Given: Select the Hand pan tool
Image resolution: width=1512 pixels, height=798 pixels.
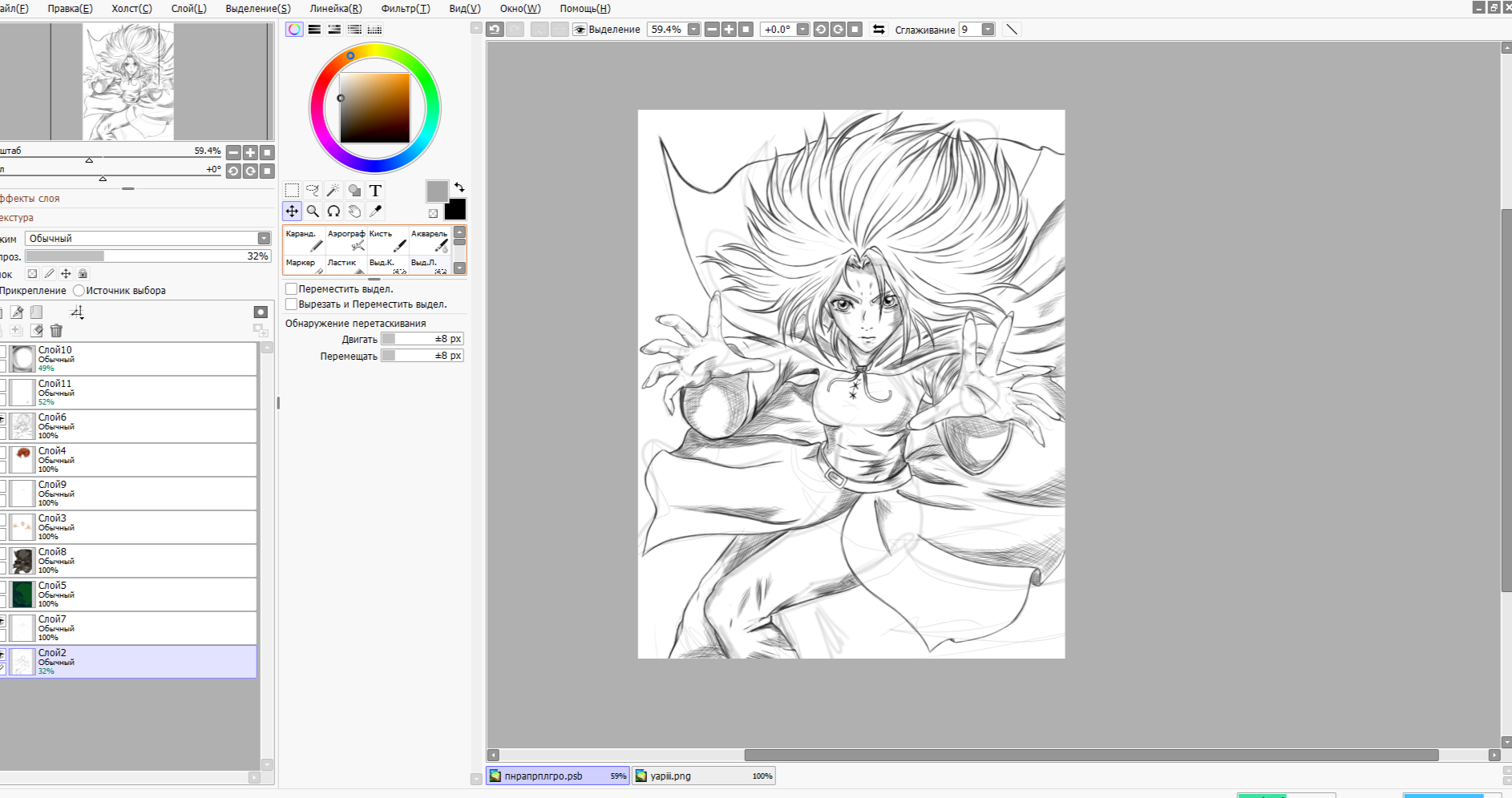Looking at the screenshot, I should [x=354, y=212].
